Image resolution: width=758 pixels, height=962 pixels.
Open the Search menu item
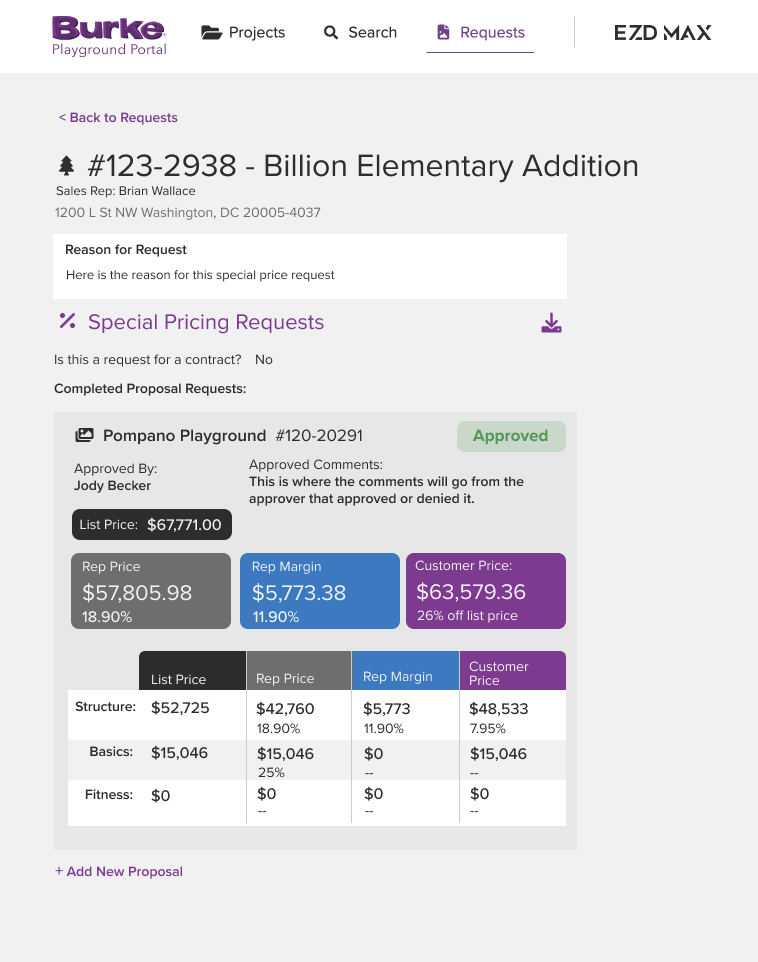360,33
